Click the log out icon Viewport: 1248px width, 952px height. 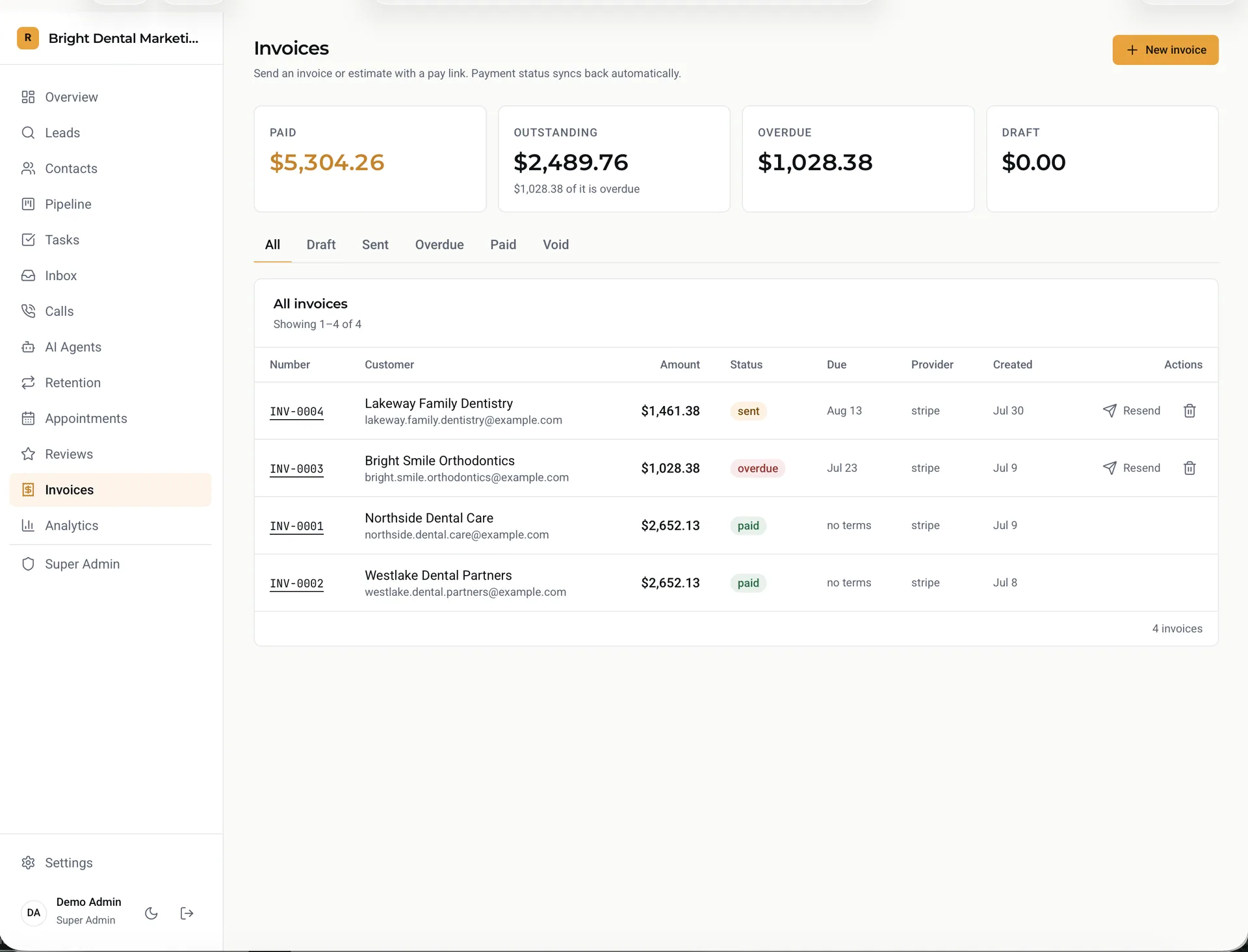[187, 914]
